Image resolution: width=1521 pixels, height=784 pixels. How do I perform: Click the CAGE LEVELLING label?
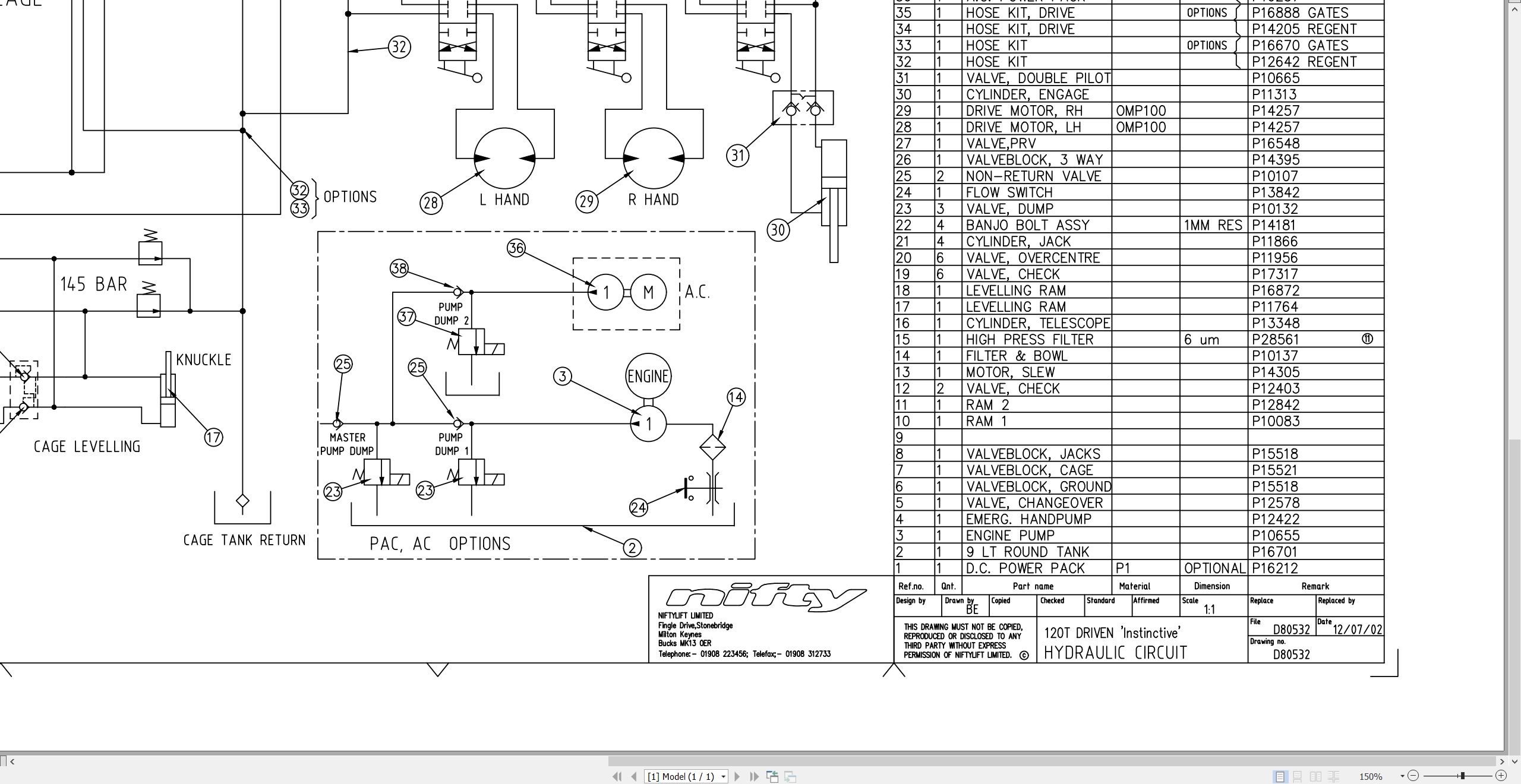[87, 447]
